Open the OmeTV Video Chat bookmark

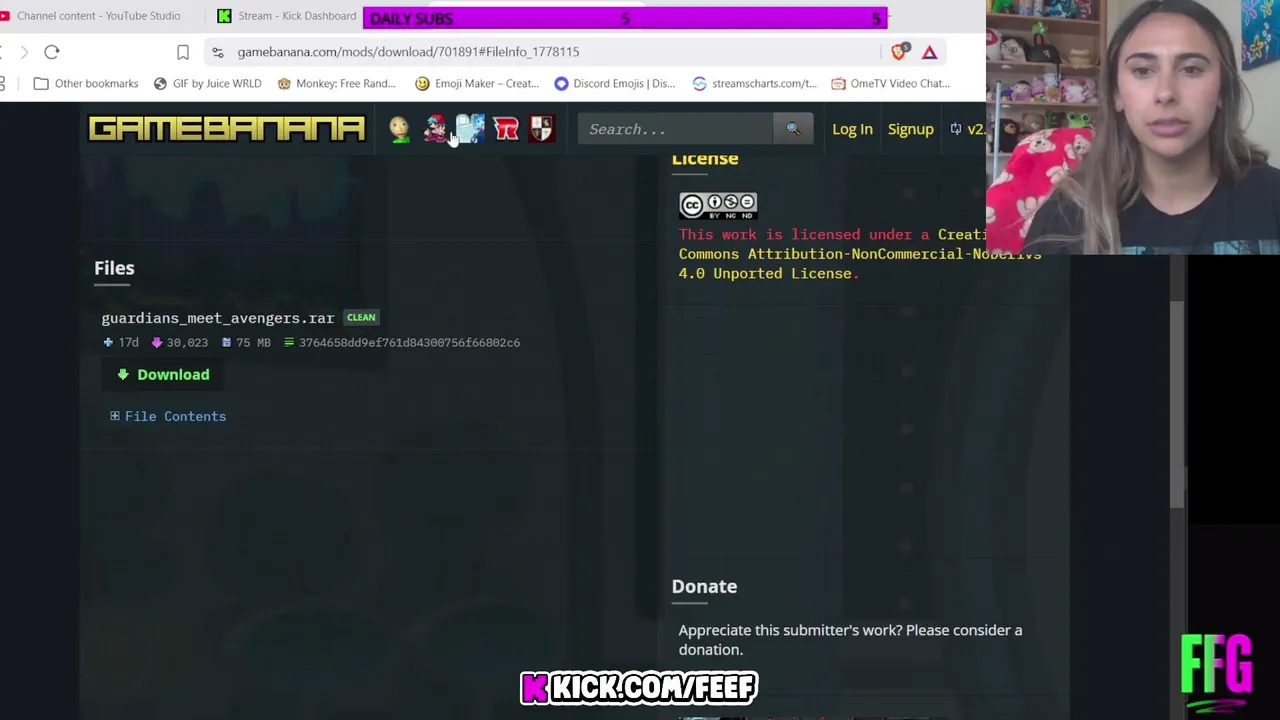pos(890,83)
